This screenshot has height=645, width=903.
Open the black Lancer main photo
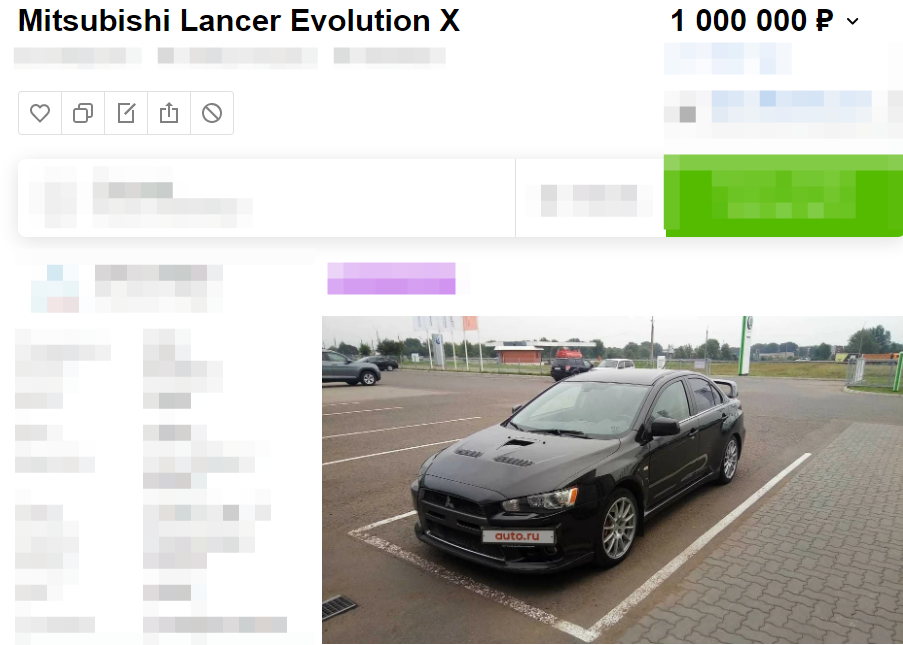pyautogui.click(x=612, y=479)
